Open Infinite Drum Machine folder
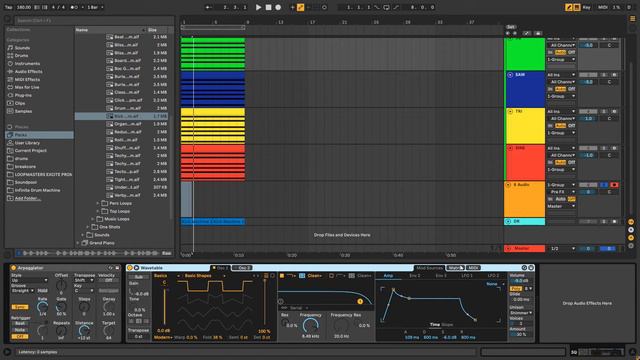This screenshot has height=360, width=640. pos(37,190)
